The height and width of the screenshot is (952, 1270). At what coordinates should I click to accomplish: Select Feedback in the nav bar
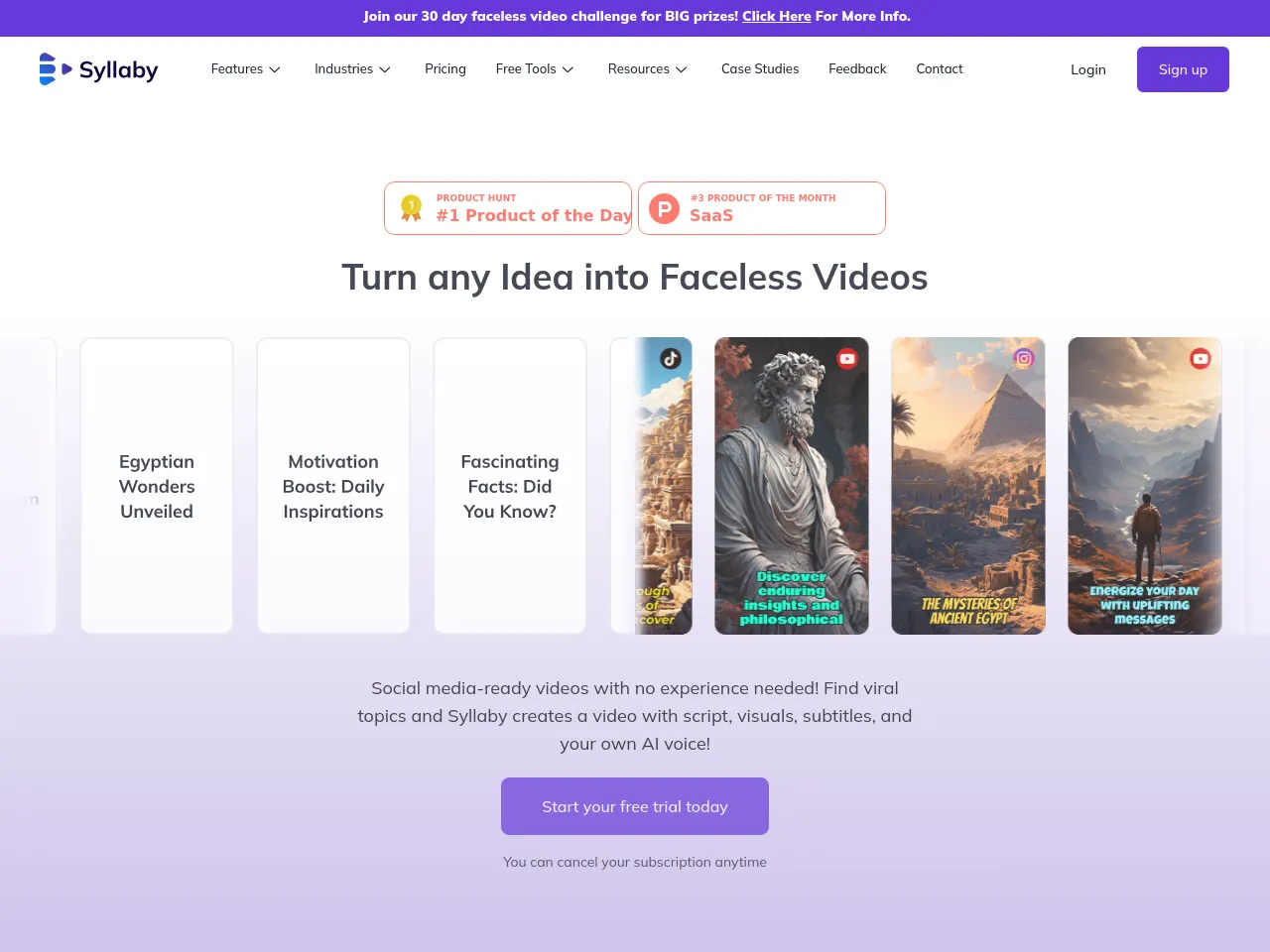pyautogui.click(x=857, y=69)
